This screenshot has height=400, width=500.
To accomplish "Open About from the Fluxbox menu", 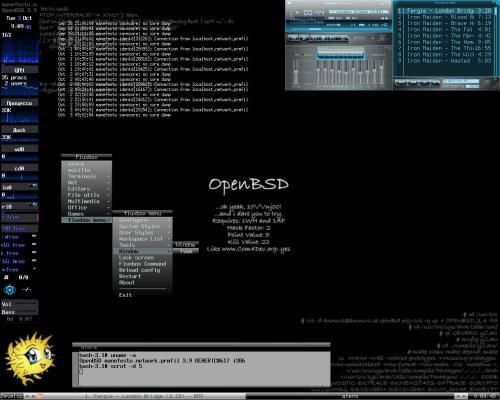I will click(x=142, y=283).
